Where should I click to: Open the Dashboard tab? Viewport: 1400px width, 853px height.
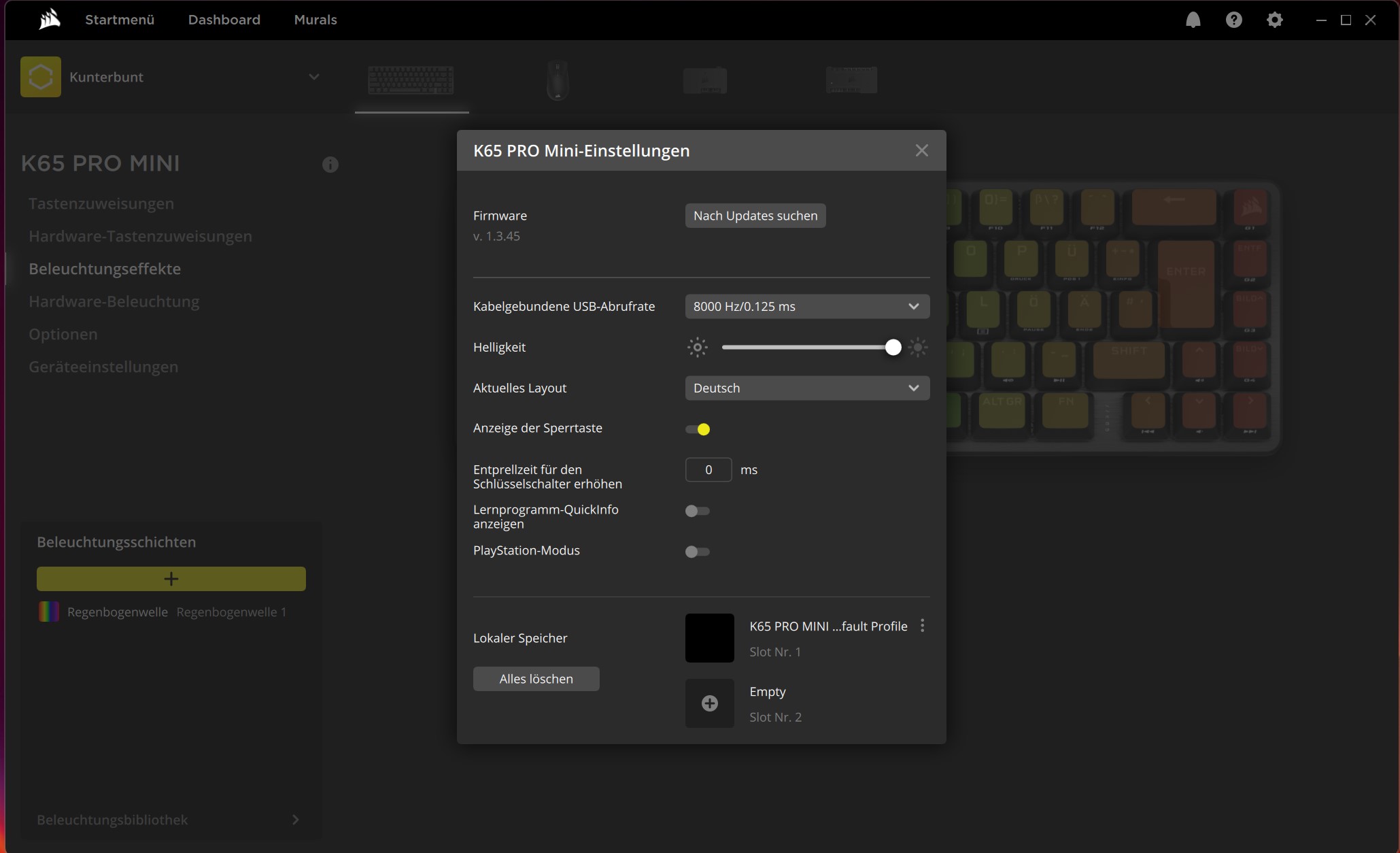pyautogui.click(x=224, y=20)
